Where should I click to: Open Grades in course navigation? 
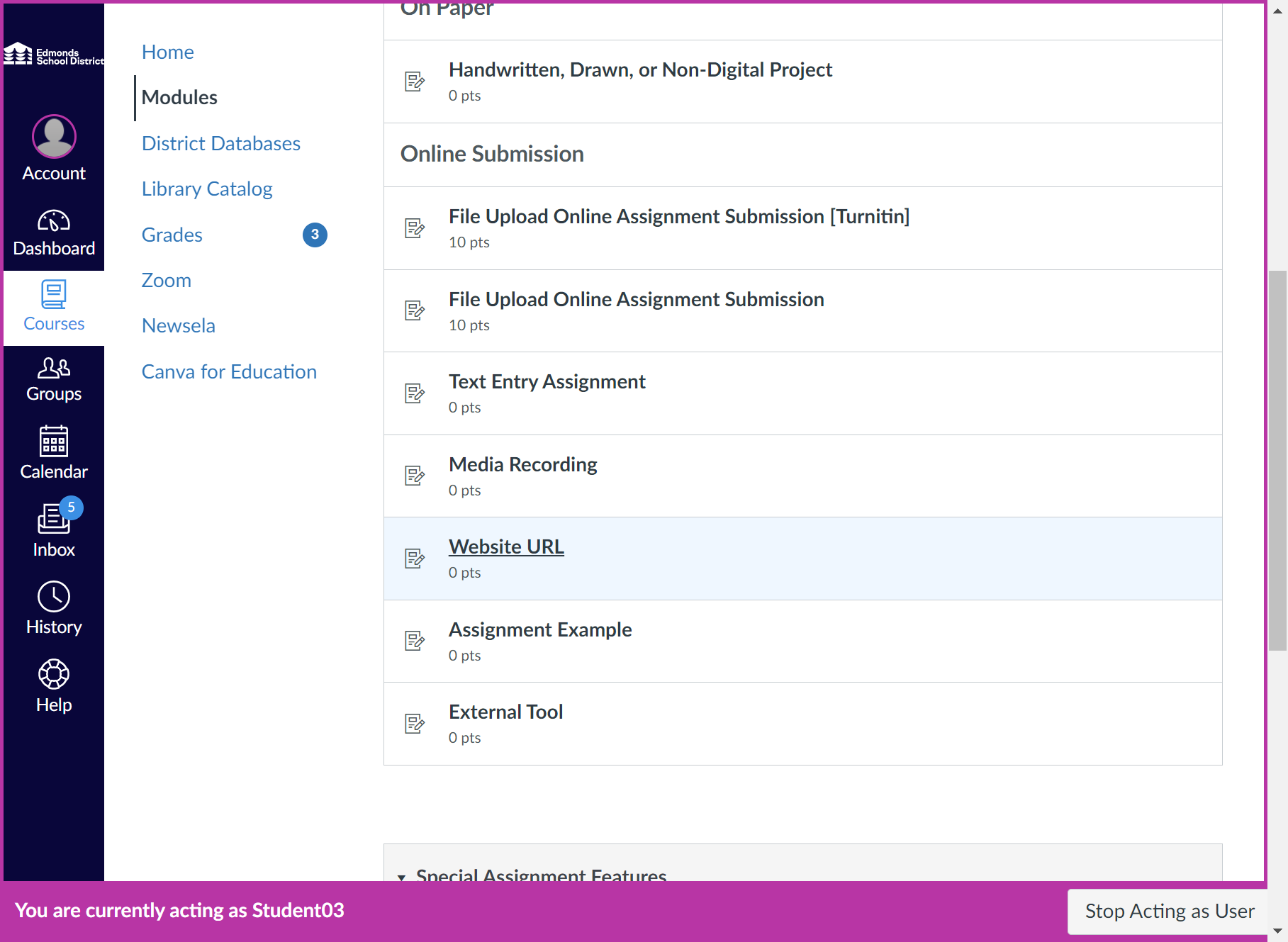(x=172, y=235)
